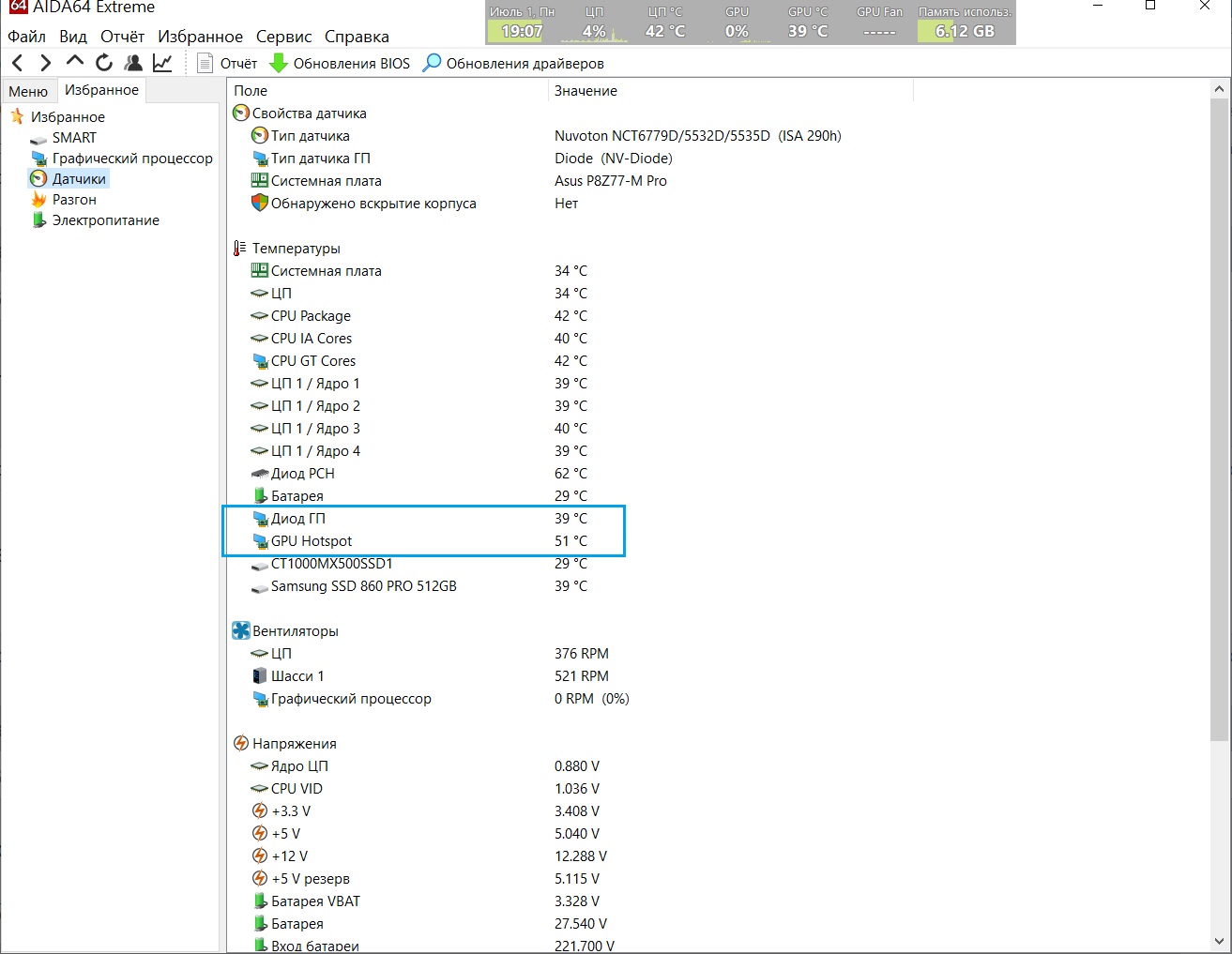Viewport: 1232px width, 954px height.
Task: Click the blue fan icon beside Вентиляторы
Action: click(241, 631)
